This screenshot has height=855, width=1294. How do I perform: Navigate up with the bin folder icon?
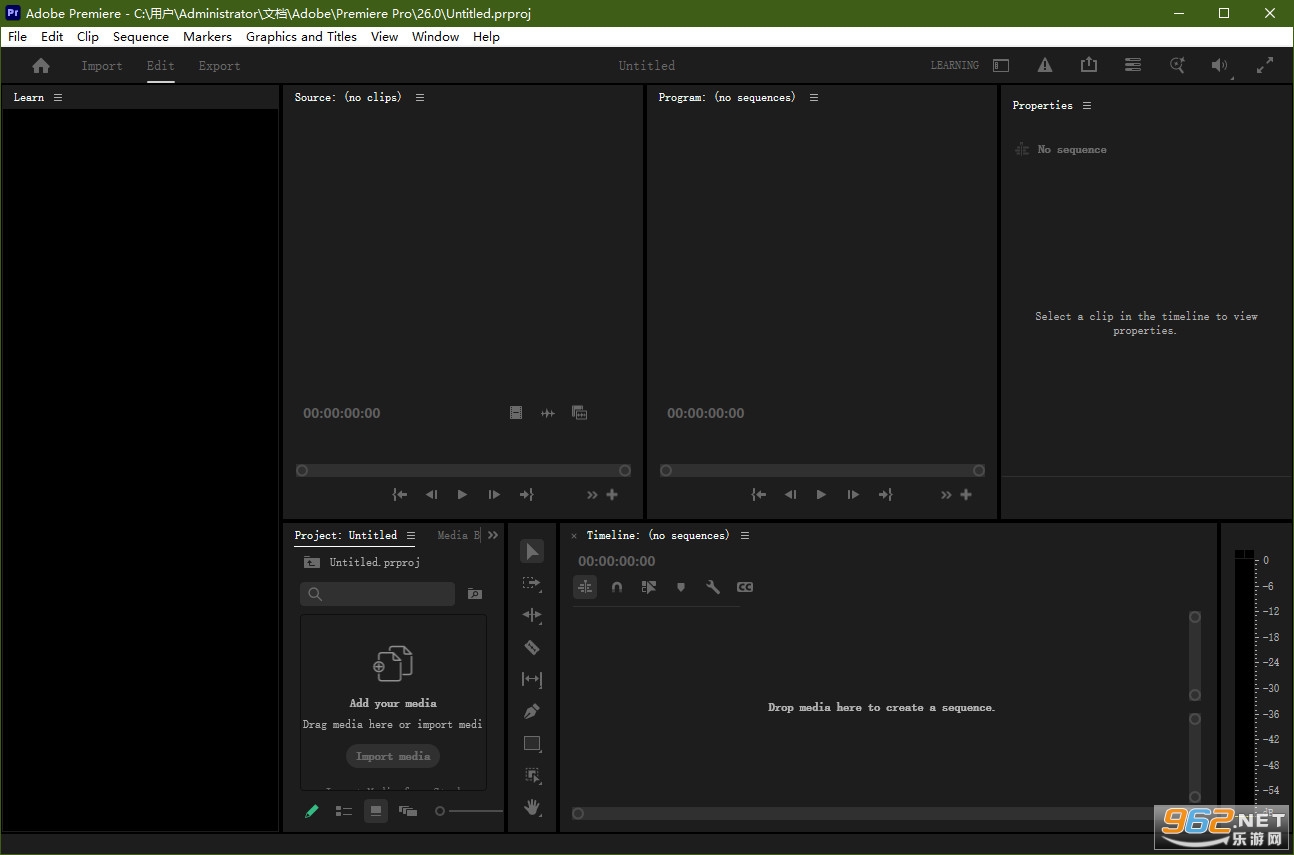[x=312, y=562]
